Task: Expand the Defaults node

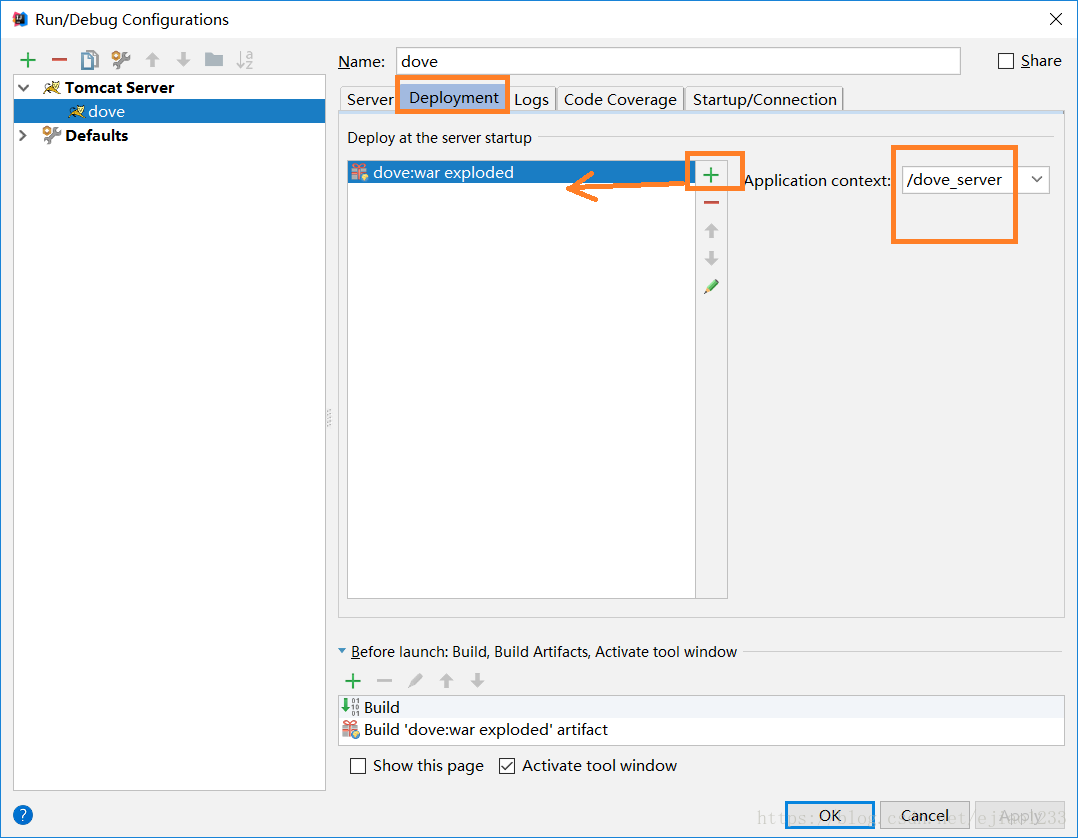Action: click(x=22, y=135)
